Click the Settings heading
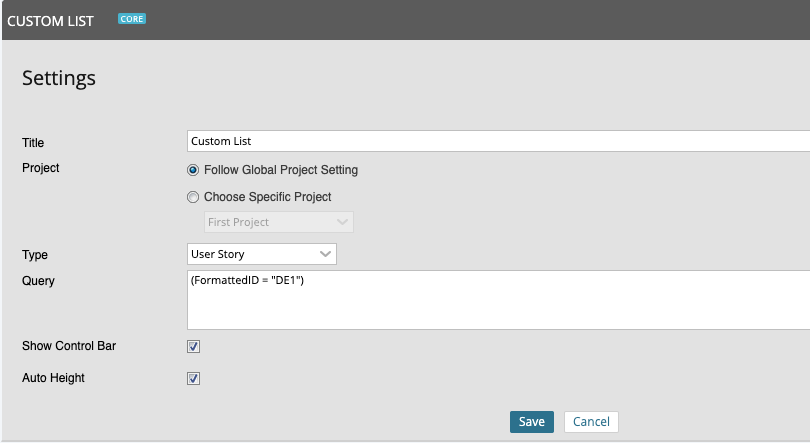This screenshot has height=443, width=810. click(x=59, y=78)
